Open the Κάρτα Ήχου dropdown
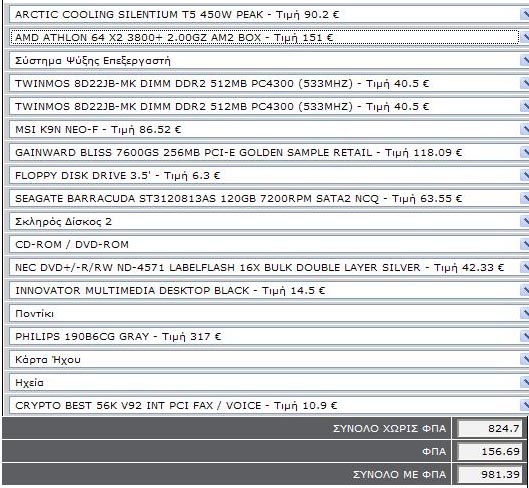 coord(269,359)
